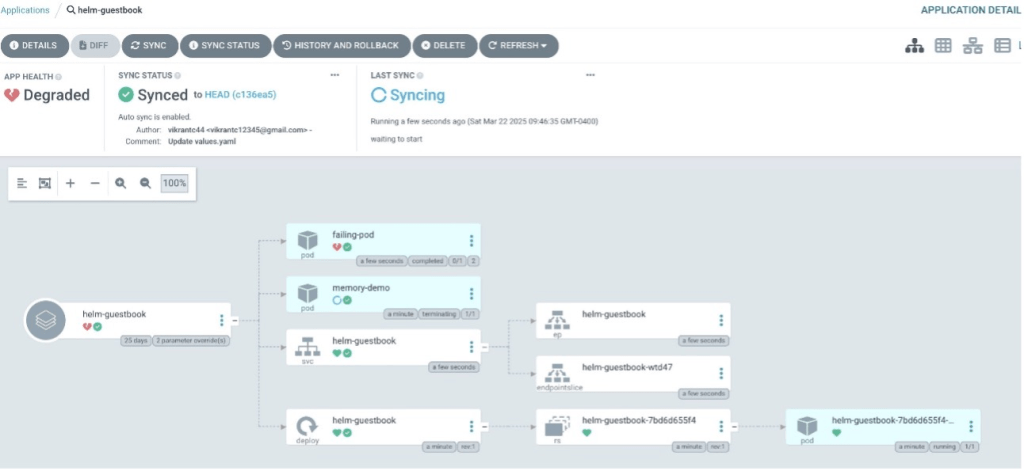
Task: Open kebab menu of memory-demo pod
Action: (471, 294)
